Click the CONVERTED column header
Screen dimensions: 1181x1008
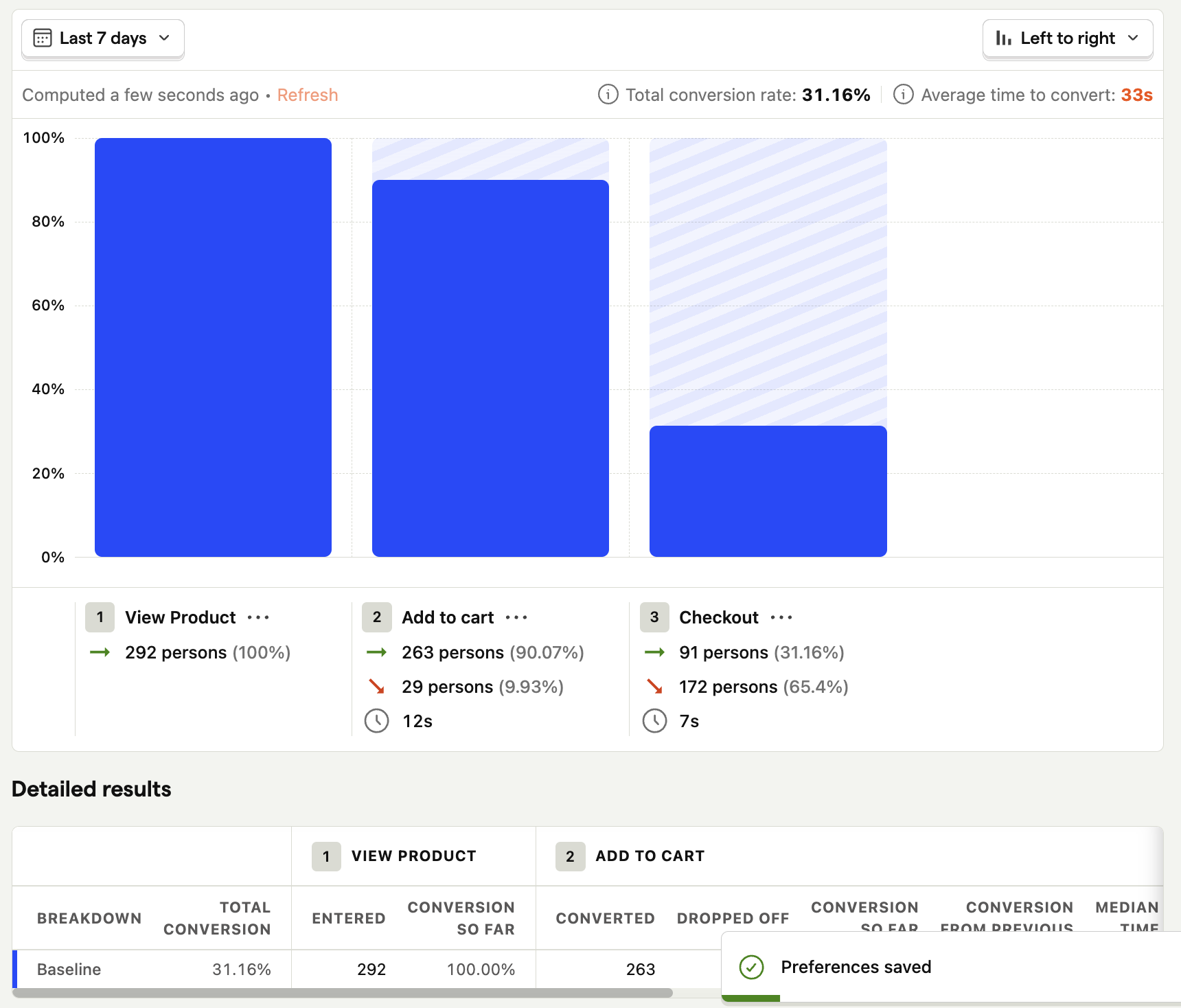606,919
